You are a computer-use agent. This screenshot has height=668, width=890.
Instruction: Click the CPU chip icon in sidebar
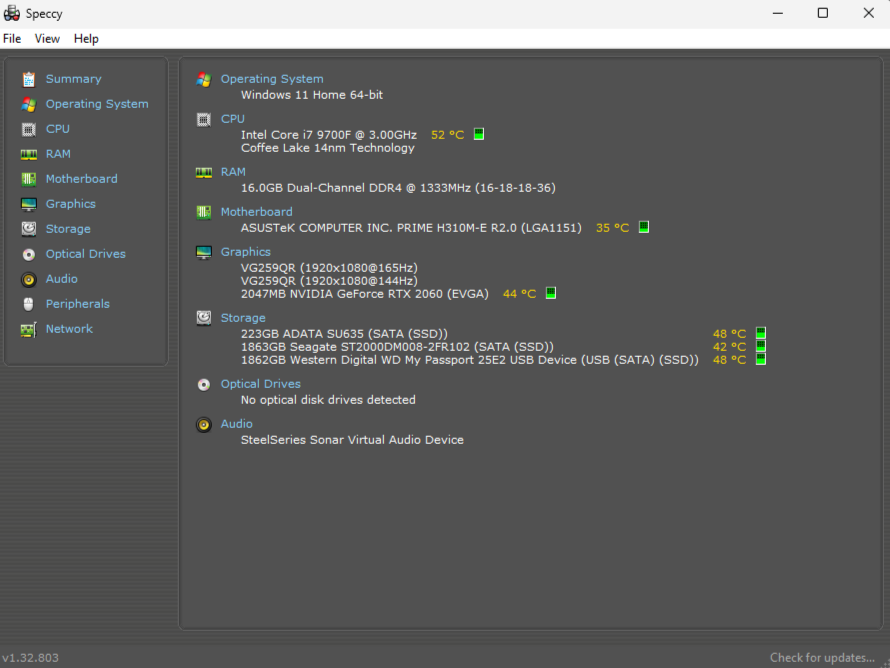click(28, 129)
